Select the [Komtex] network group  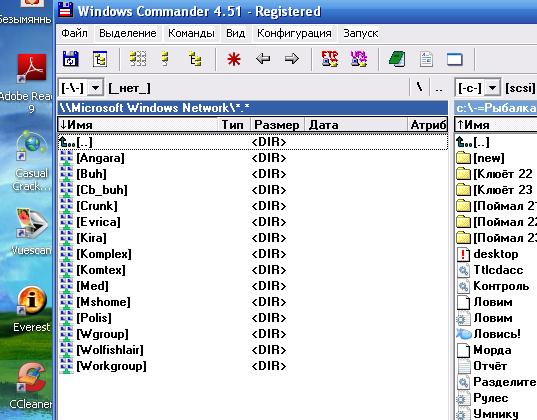[x=253, y=270]
